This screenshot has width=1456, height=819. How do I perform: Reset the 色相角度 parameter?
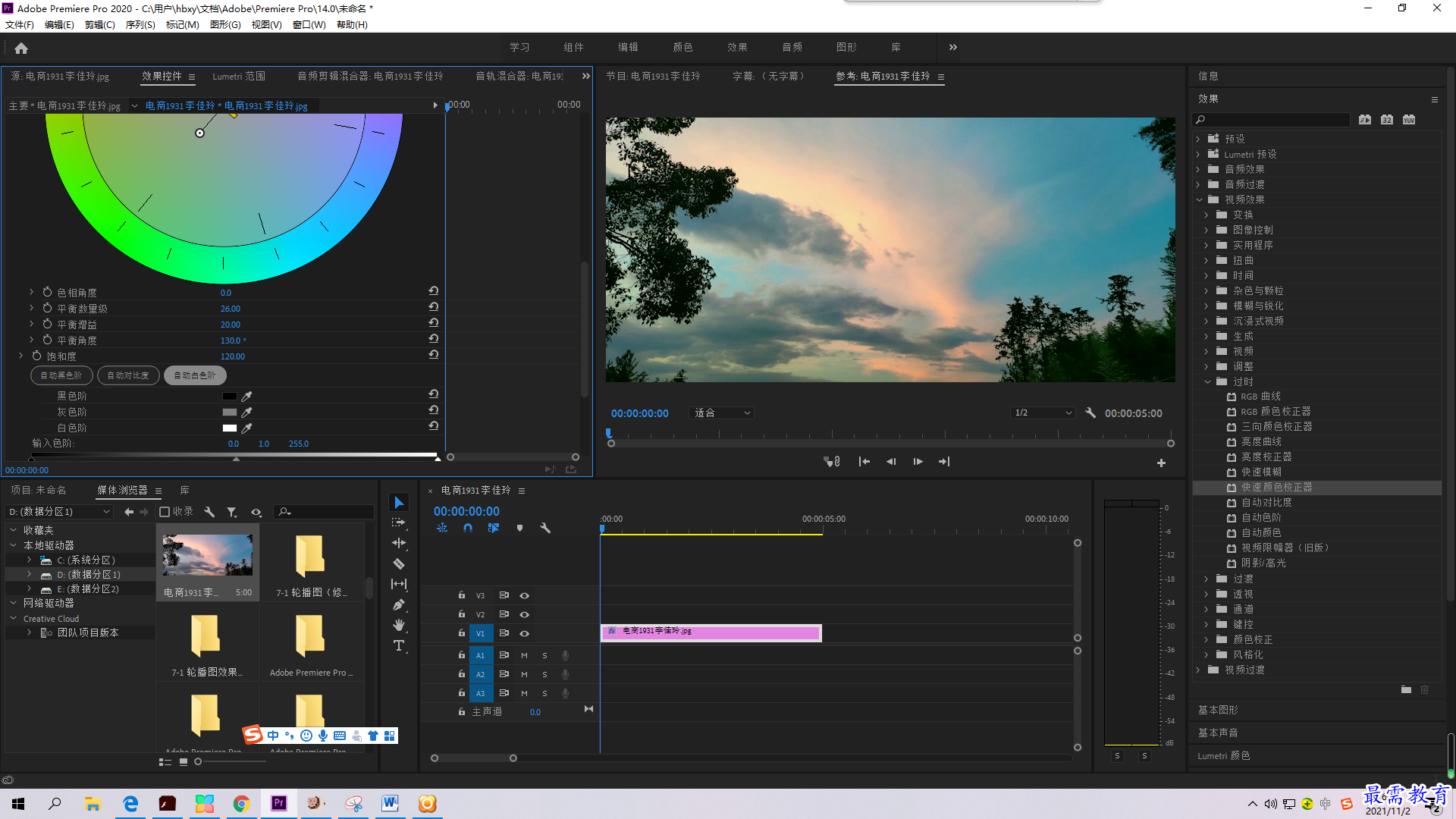(x=434, y=291)
